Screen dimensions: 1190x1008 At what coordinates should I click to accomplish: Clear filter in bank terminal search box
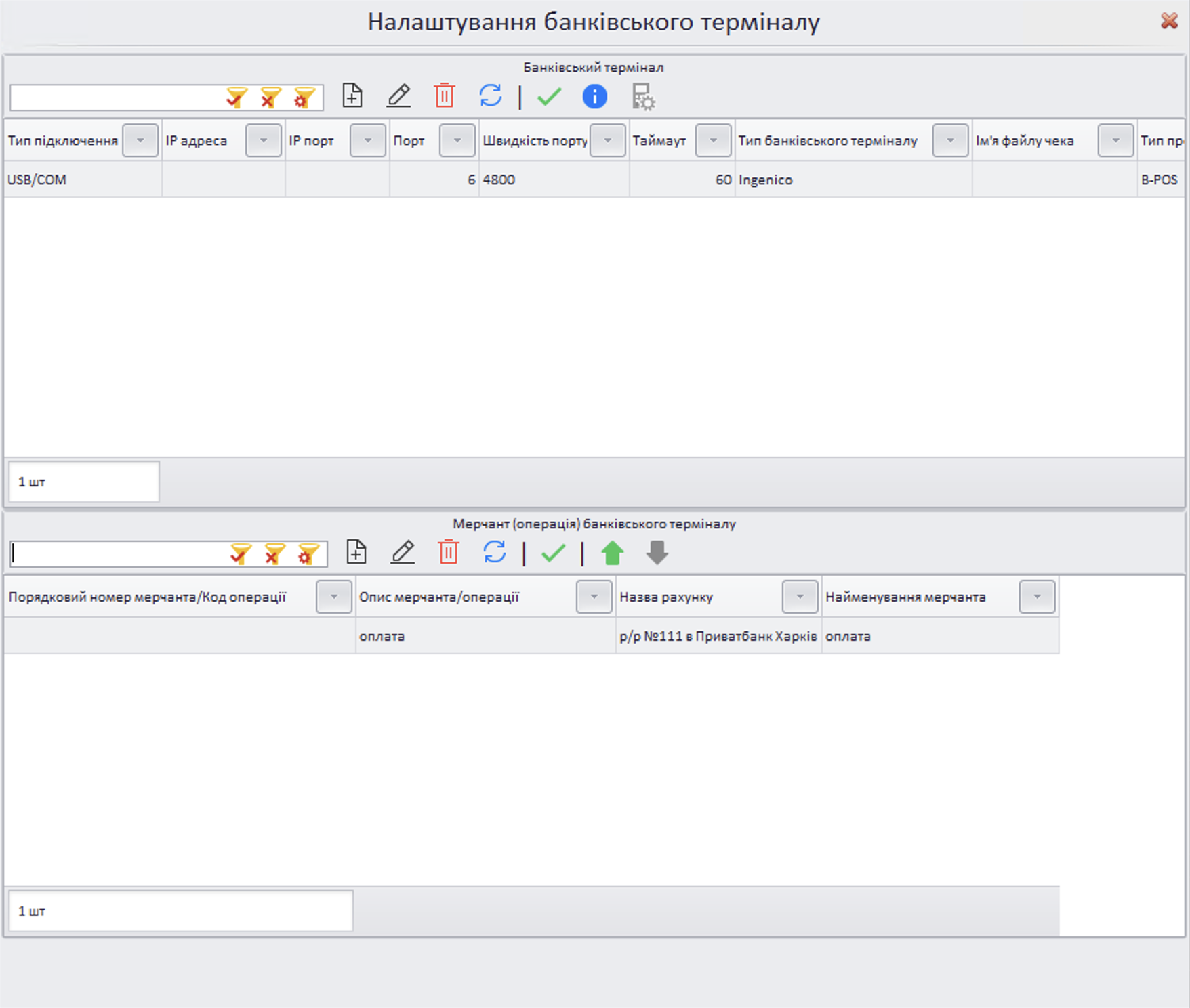click(x=270, y=98)
